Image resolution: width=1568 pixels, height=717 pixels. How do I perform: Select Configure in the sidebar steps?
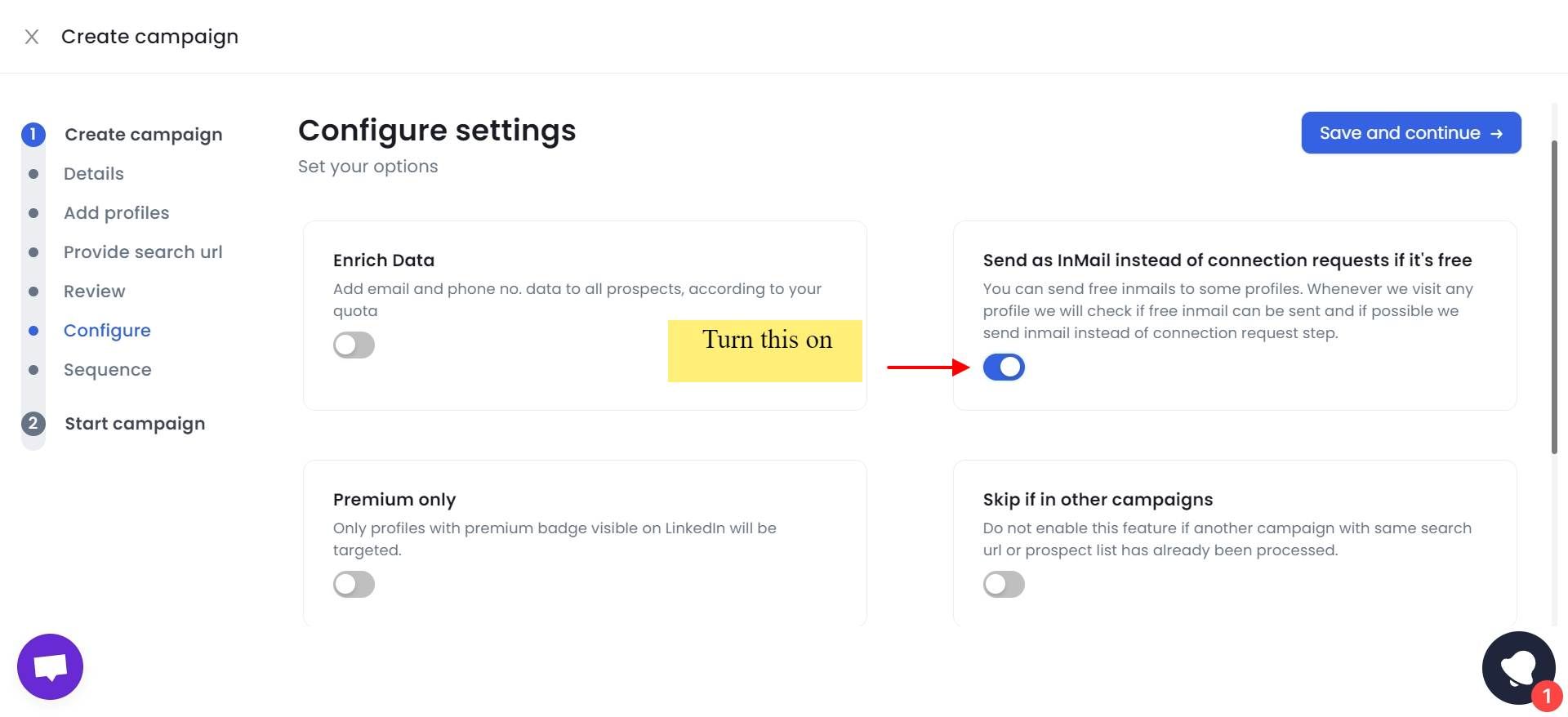[x=107, y=330]
